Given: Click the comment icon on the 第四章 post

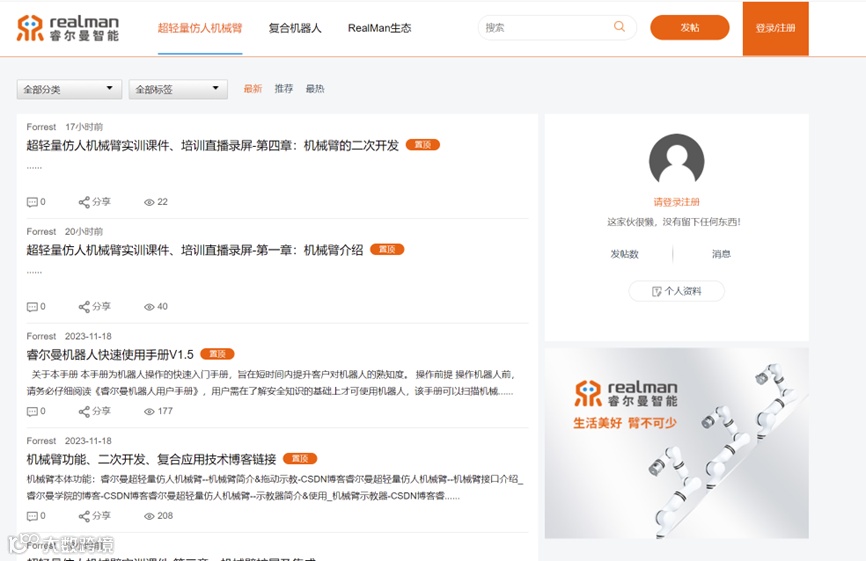Looking at the screenshot, I should pos(32,202).
